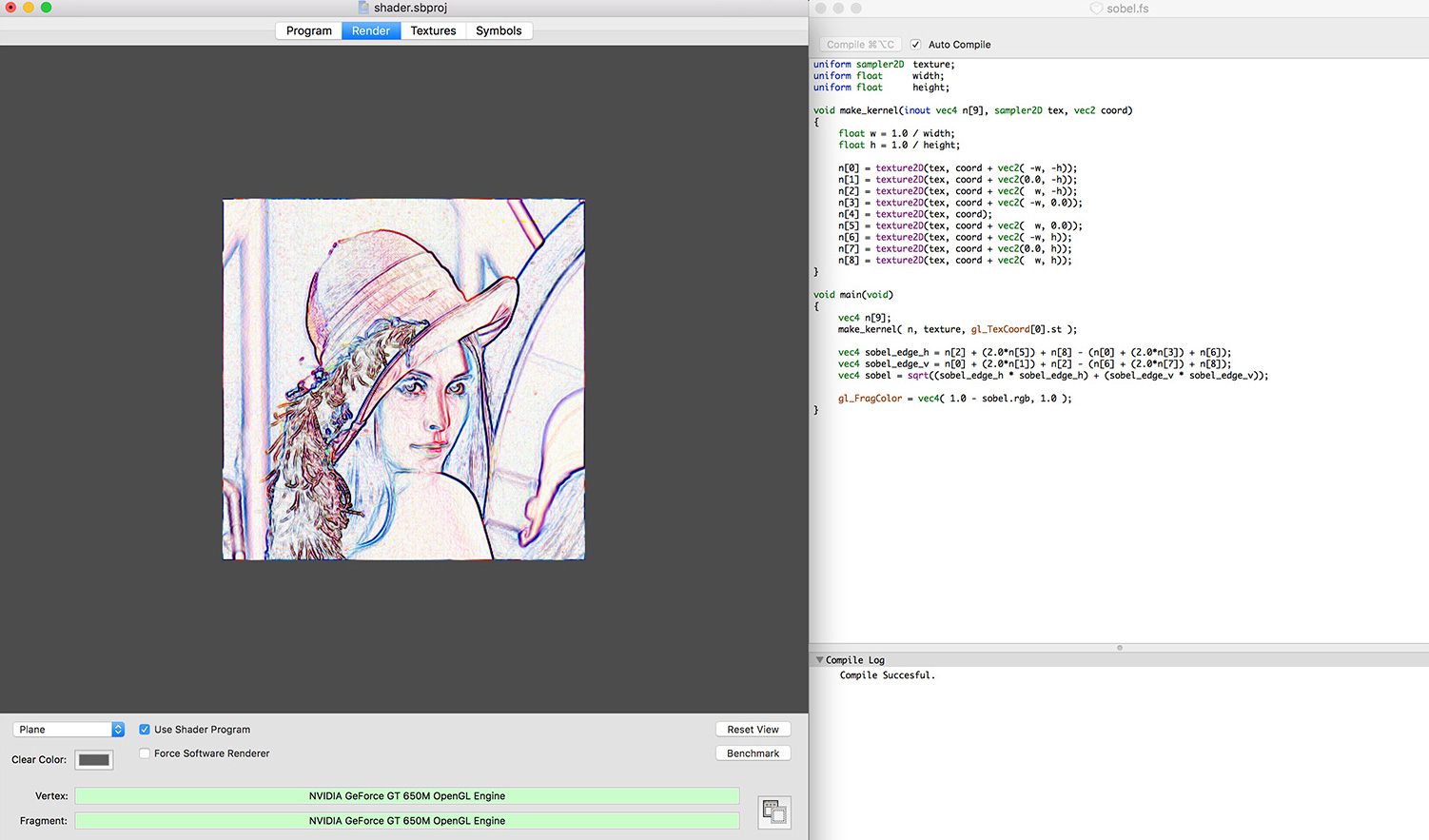Enable Force Software Renderer
This screenshot has height=840, width=1429.
pos(145,752)
